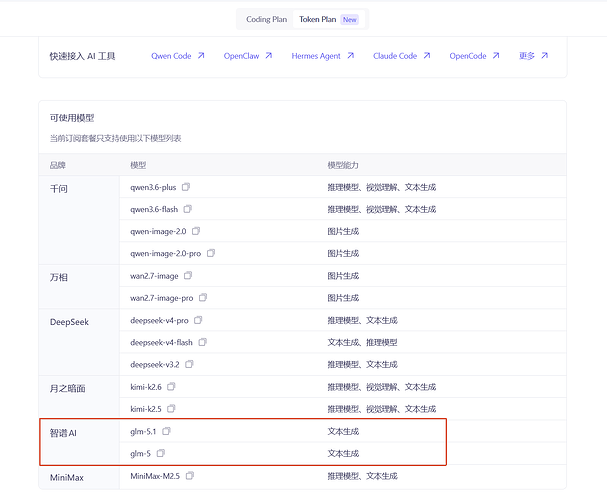
Task: Copy the deepseek-v4-pro model name
Action: [198, 320]
